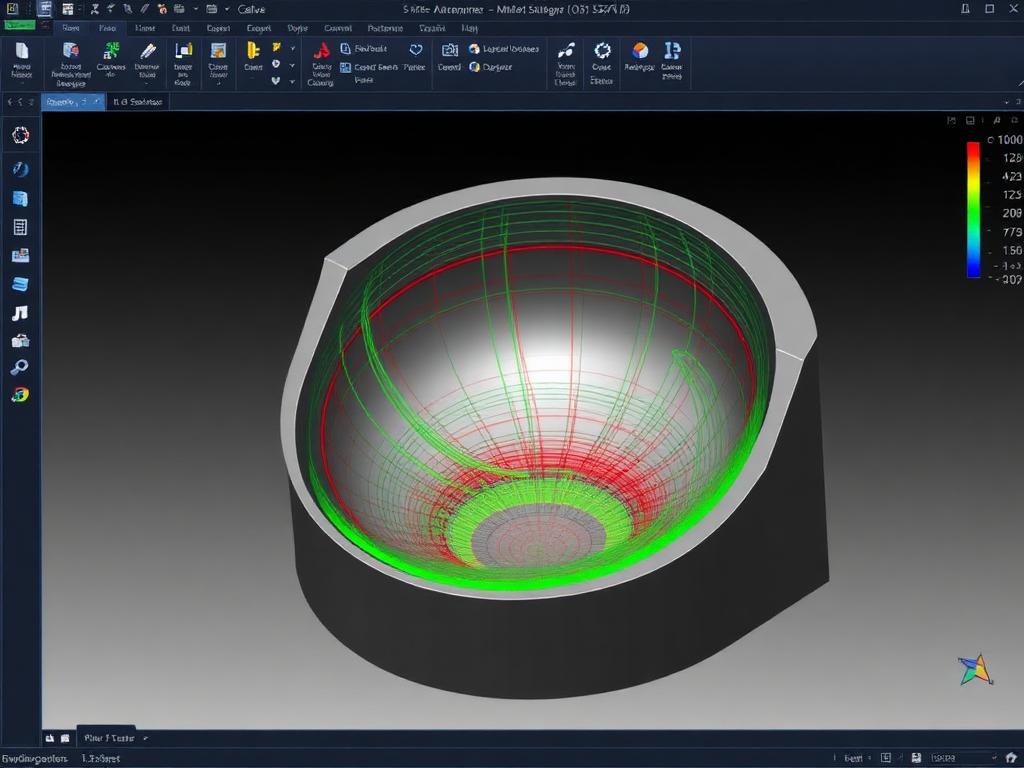Choose the pencil ribbon icon
The width and height of the screenshot is (1024, 768).
pyautogui.click(x=148, y=52)
